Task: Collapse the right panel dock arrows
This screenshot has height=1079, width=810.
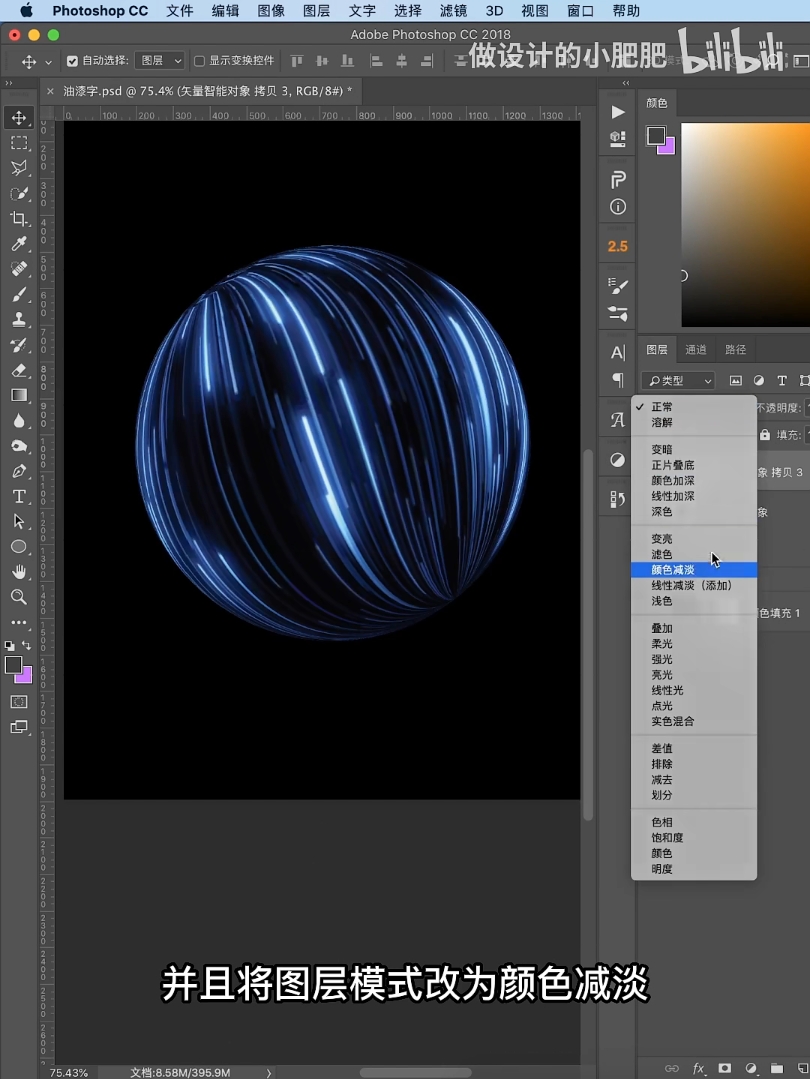Action: (626, 83)
